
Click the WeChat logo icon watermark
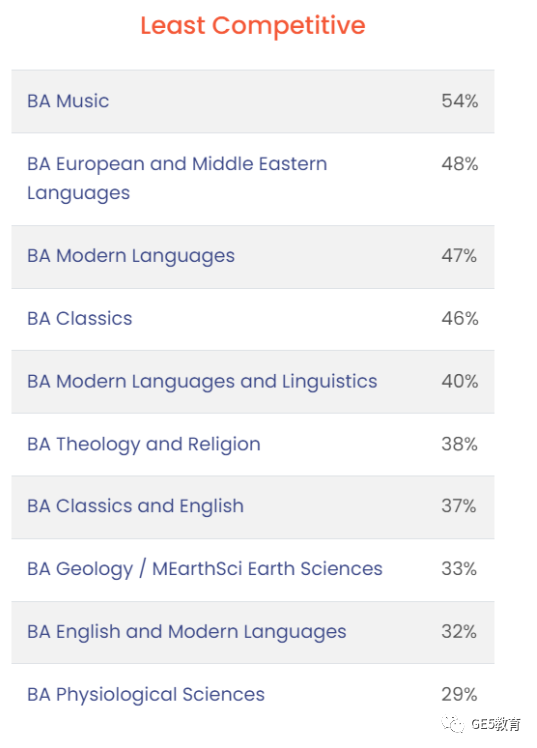[453, 724]
